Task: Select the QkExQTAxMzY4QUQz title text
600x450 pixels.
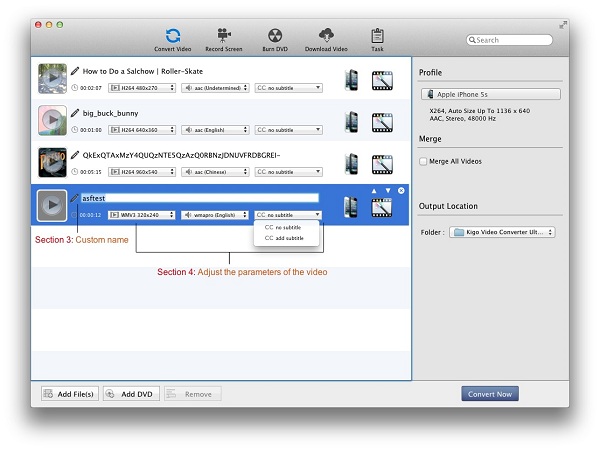Action: [x=181, y=155]
